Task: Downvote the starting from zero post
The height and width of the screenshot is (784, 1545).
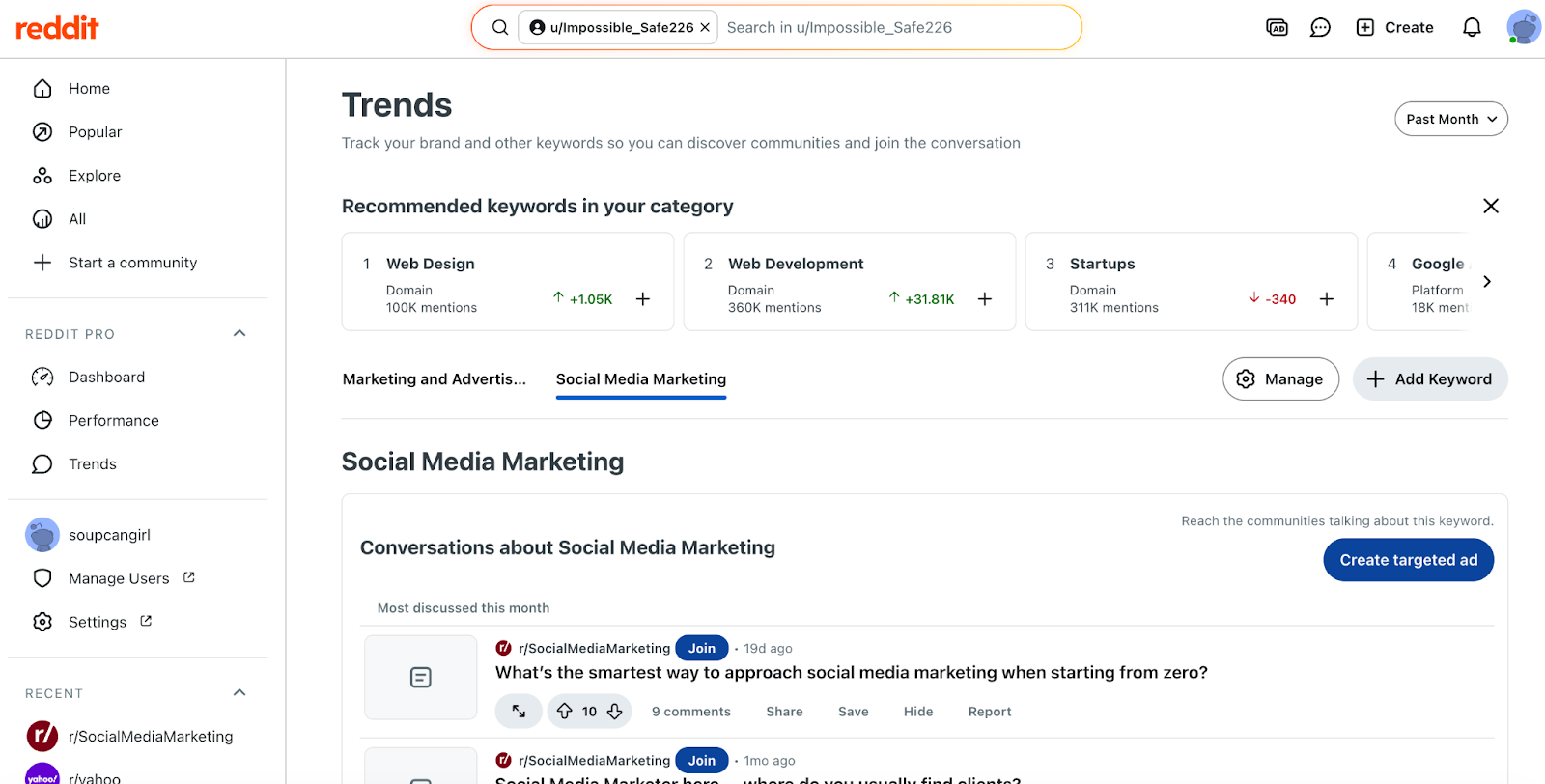Action: click(x=614, y=712)
